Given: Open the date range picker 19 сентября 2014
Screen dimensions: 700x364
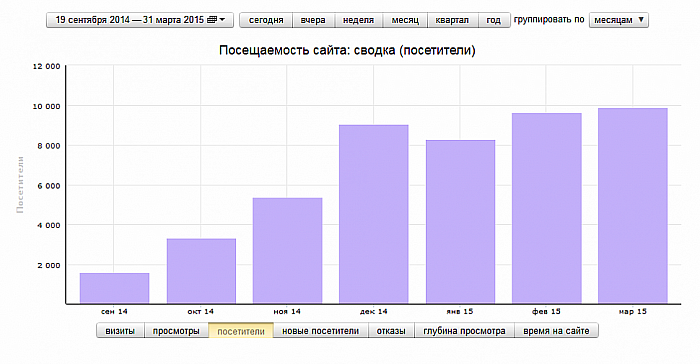Looking at the screenshot, I should point(140,20).
